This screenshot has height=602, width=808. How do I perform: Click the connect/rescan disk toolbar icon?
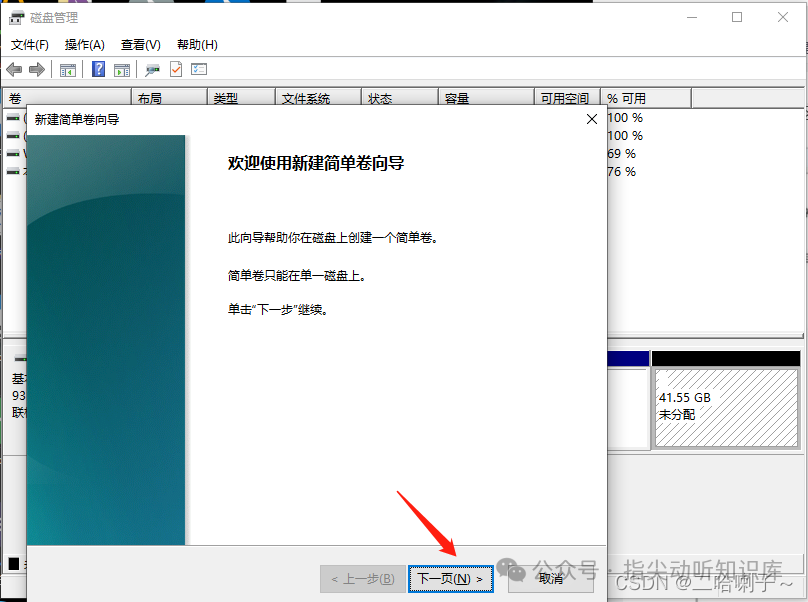tap(153, 70)
